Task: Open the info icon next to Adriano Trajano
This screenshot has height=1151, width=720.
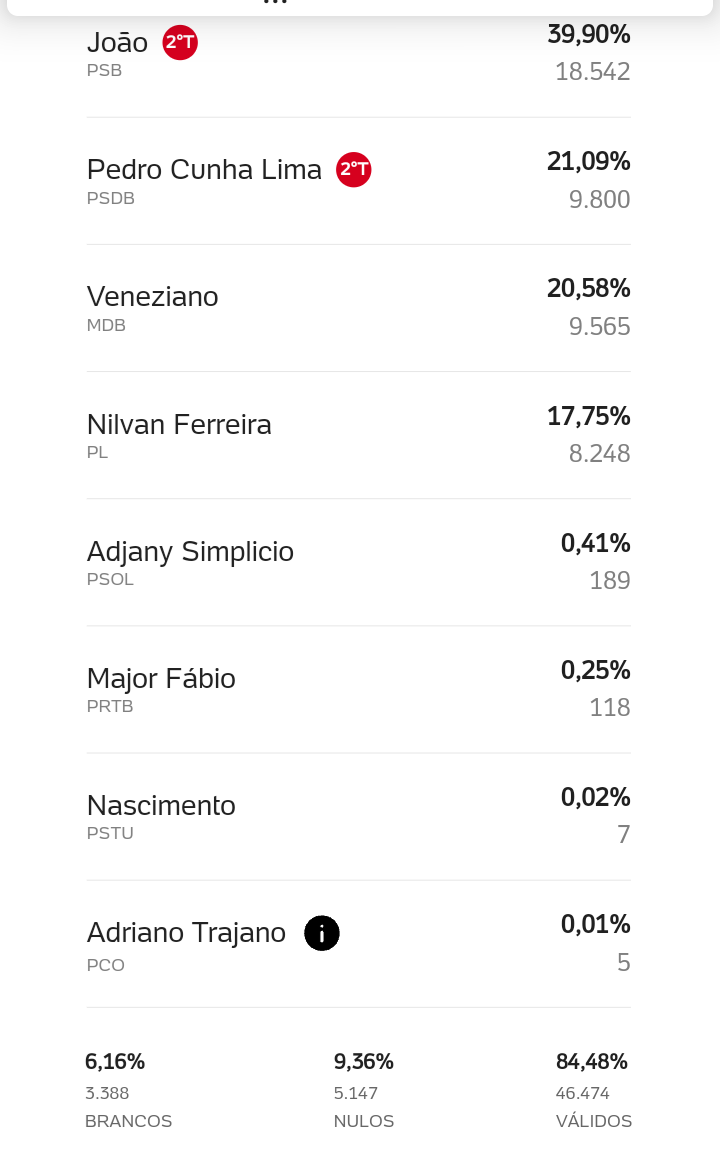Action: click(x=322, y=933)
